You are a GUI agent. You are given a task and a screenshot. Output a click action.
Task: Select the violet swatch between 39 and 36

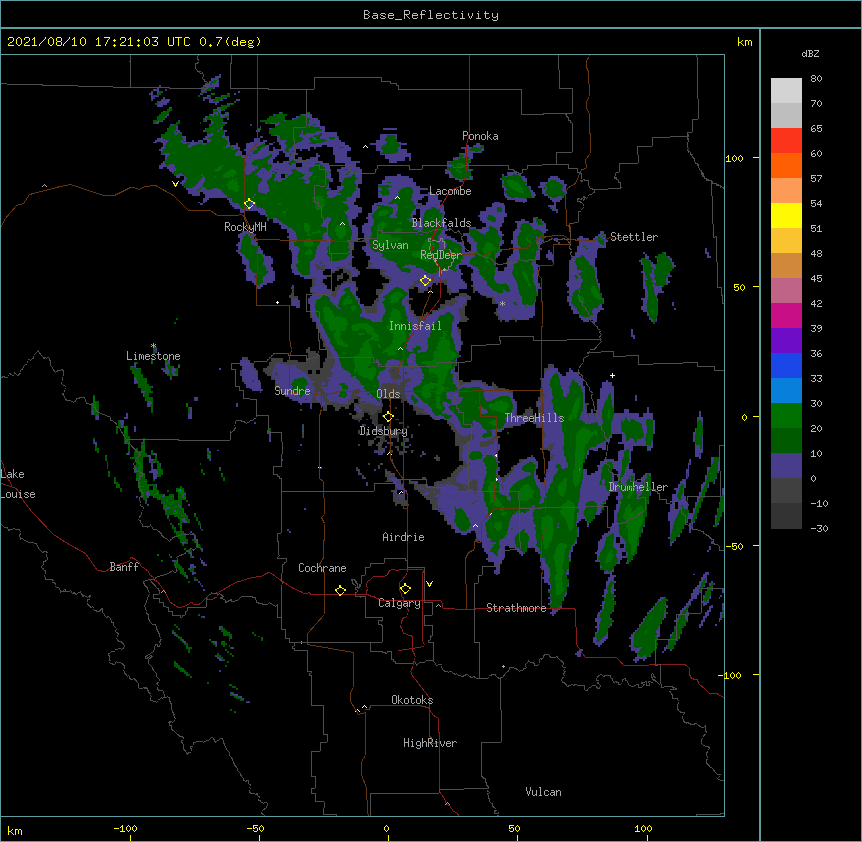coord(786,341)
